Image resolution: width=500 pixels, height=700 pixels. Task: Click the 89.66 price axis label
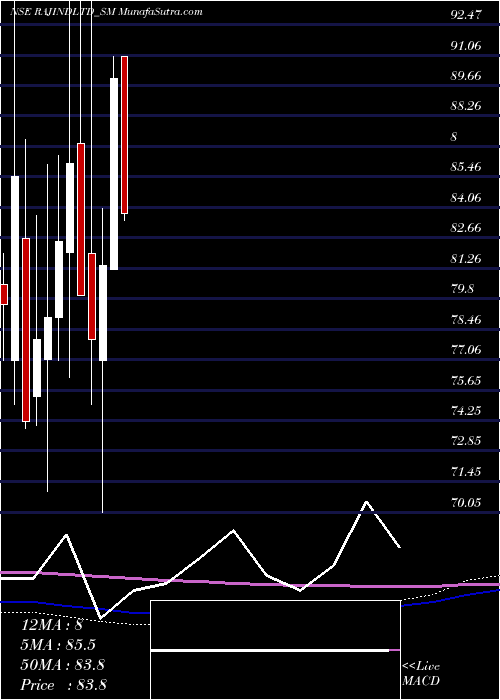click(x=466, y=75)
